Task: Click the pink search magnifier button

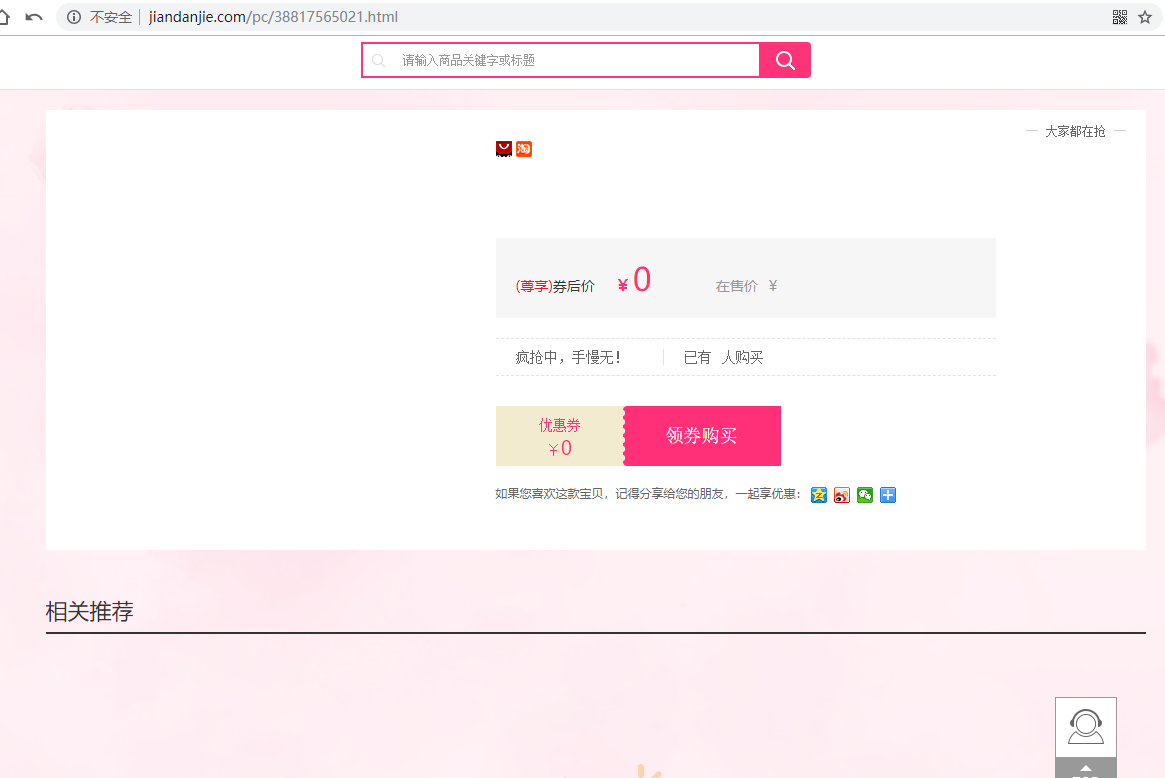Action: pos(785,60)
